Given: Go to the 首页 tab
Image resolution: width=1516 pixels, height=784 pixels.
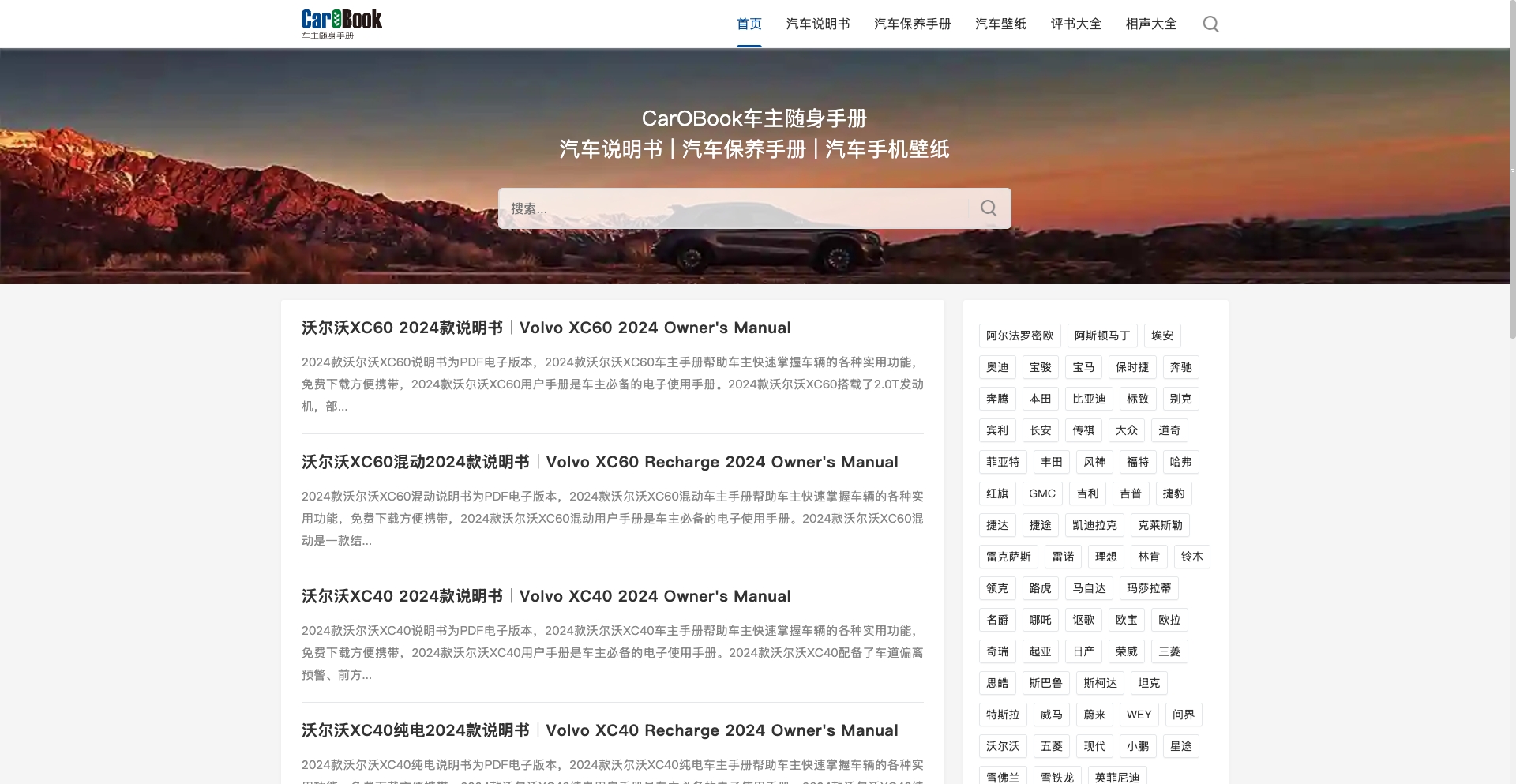Looking at the screenshot, I should (749, 24).
